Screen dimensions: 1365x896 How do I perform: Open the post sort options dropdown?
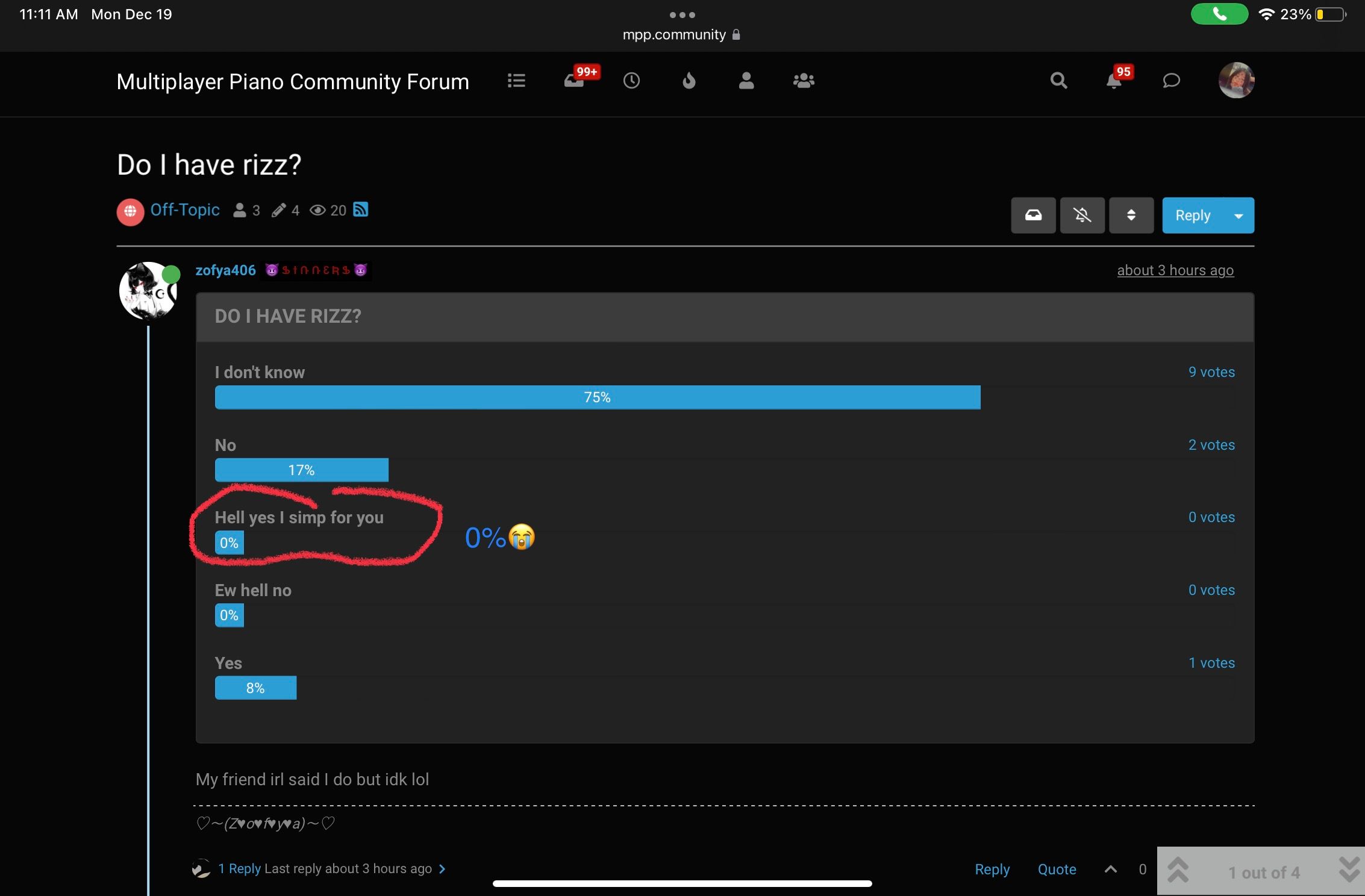click(1131, 215)
